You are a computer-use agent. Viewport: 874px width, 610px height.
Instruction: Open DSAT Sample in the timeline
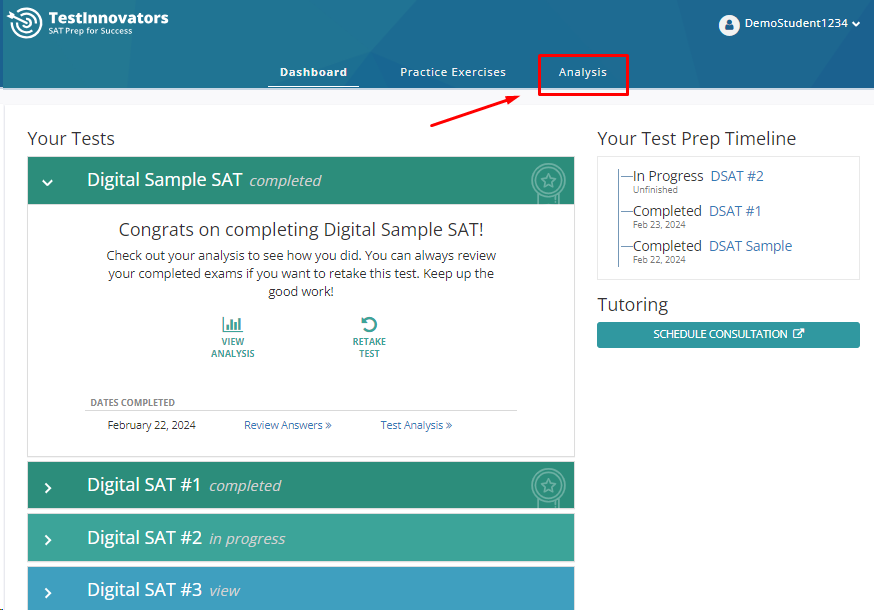[750, 246]
